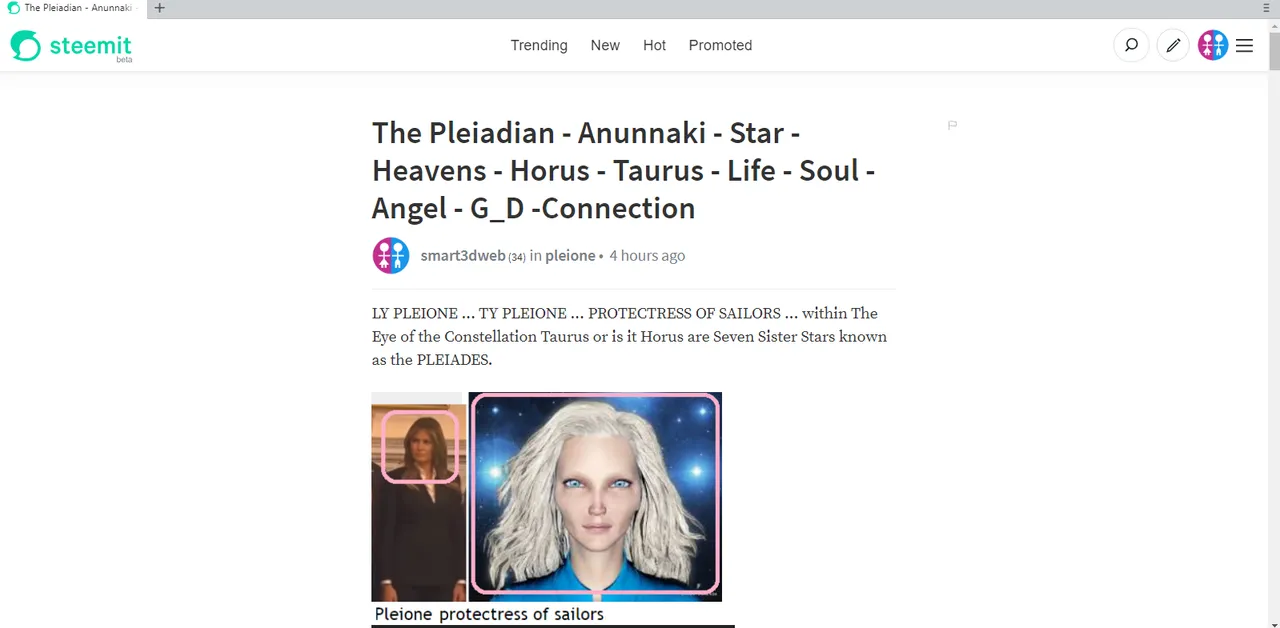Click the pencil compose post icon
Screen dimensions: 1280x628
(x=1173, y=45)
